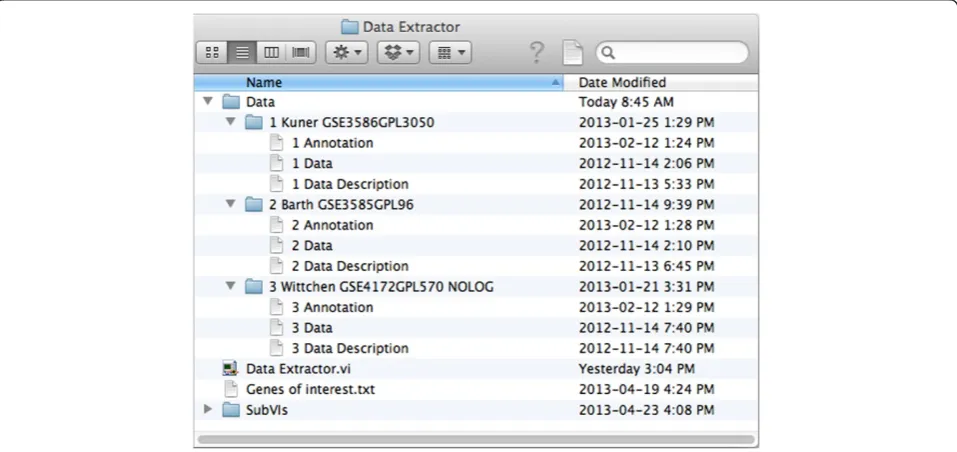Sort by the Date Modified column
This screenshot has height=452, width=957.
660,82
